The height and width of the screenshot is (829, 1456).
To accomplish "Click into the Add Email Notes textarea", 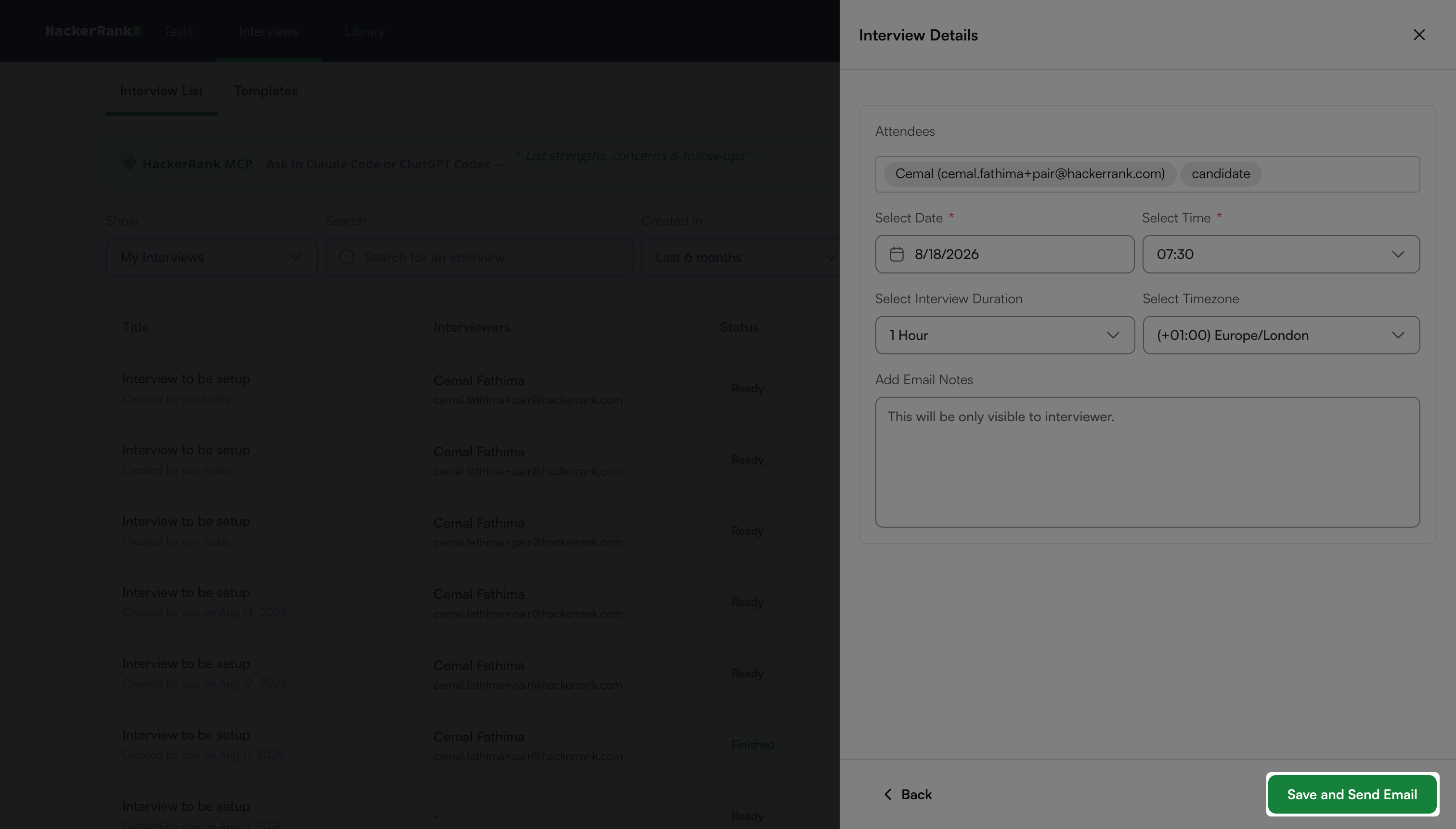I will tap(1147, 462).
